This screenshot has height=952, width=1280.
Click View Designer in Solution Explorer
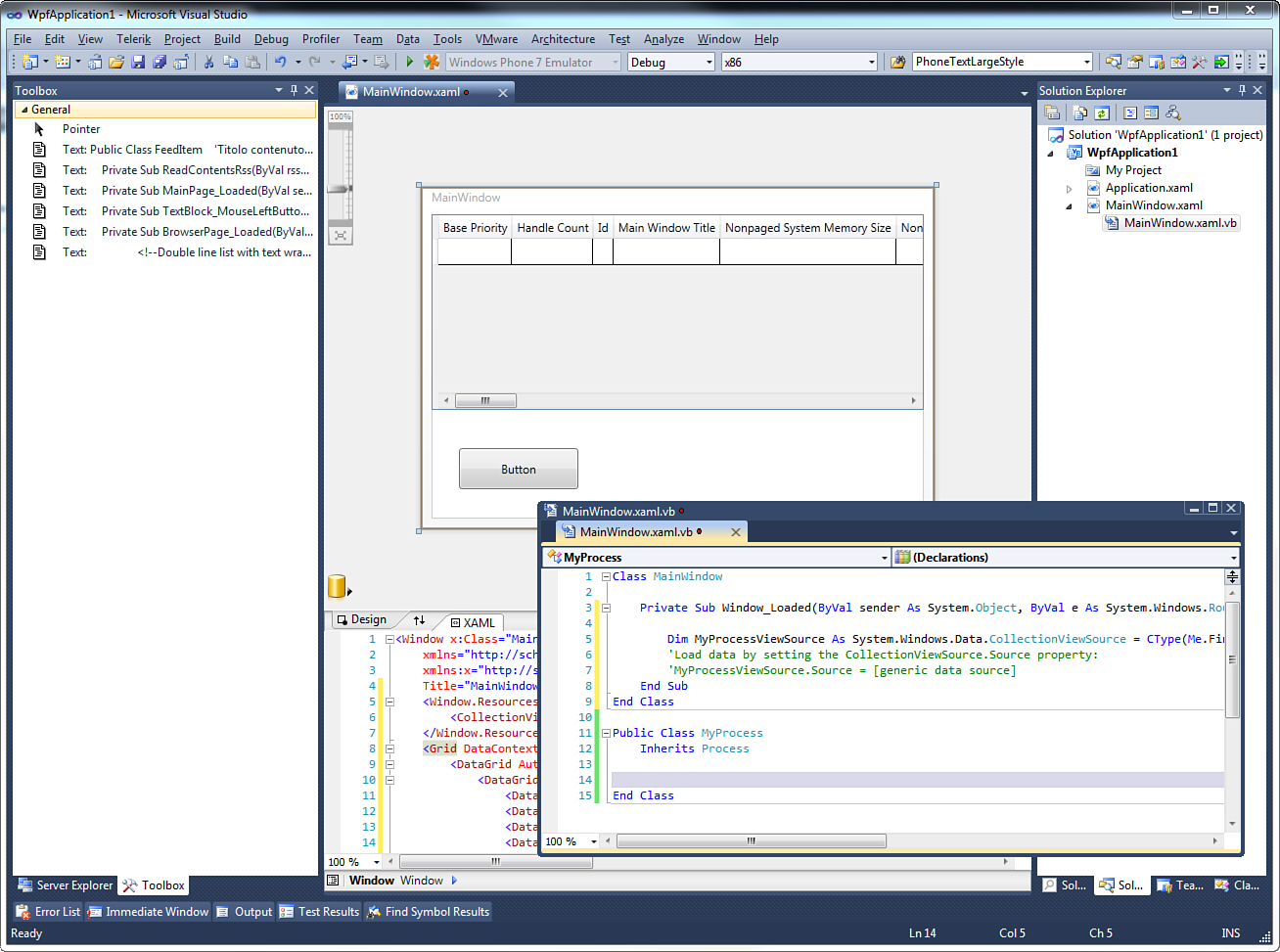pyautogui.click(x=1152, y=113)
